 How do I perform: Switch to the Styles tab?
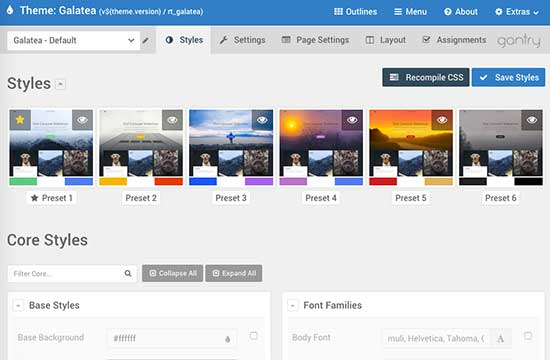coord(184,40)
